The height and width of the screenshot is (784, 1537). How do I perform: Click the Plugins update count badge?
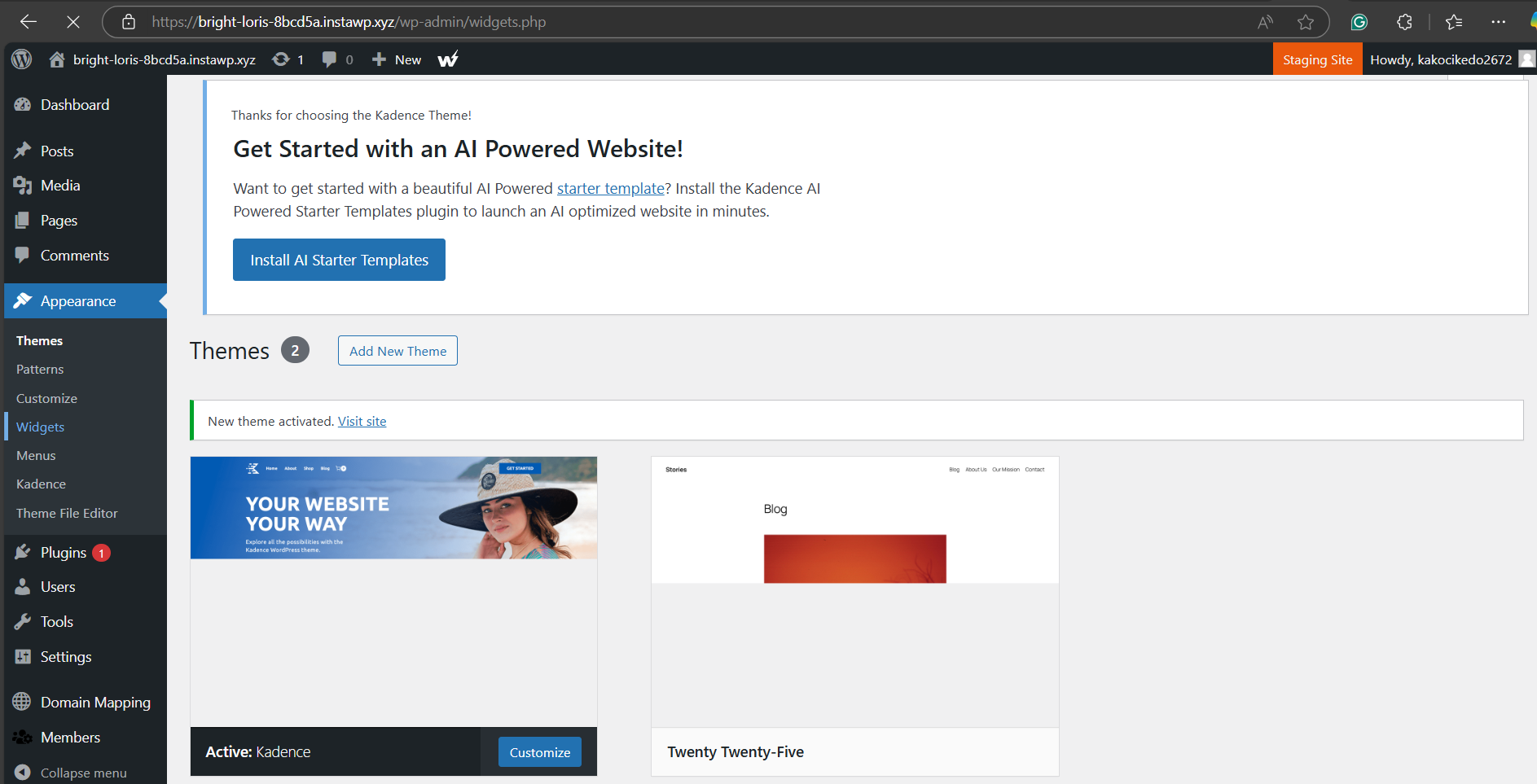click(101, 553)
